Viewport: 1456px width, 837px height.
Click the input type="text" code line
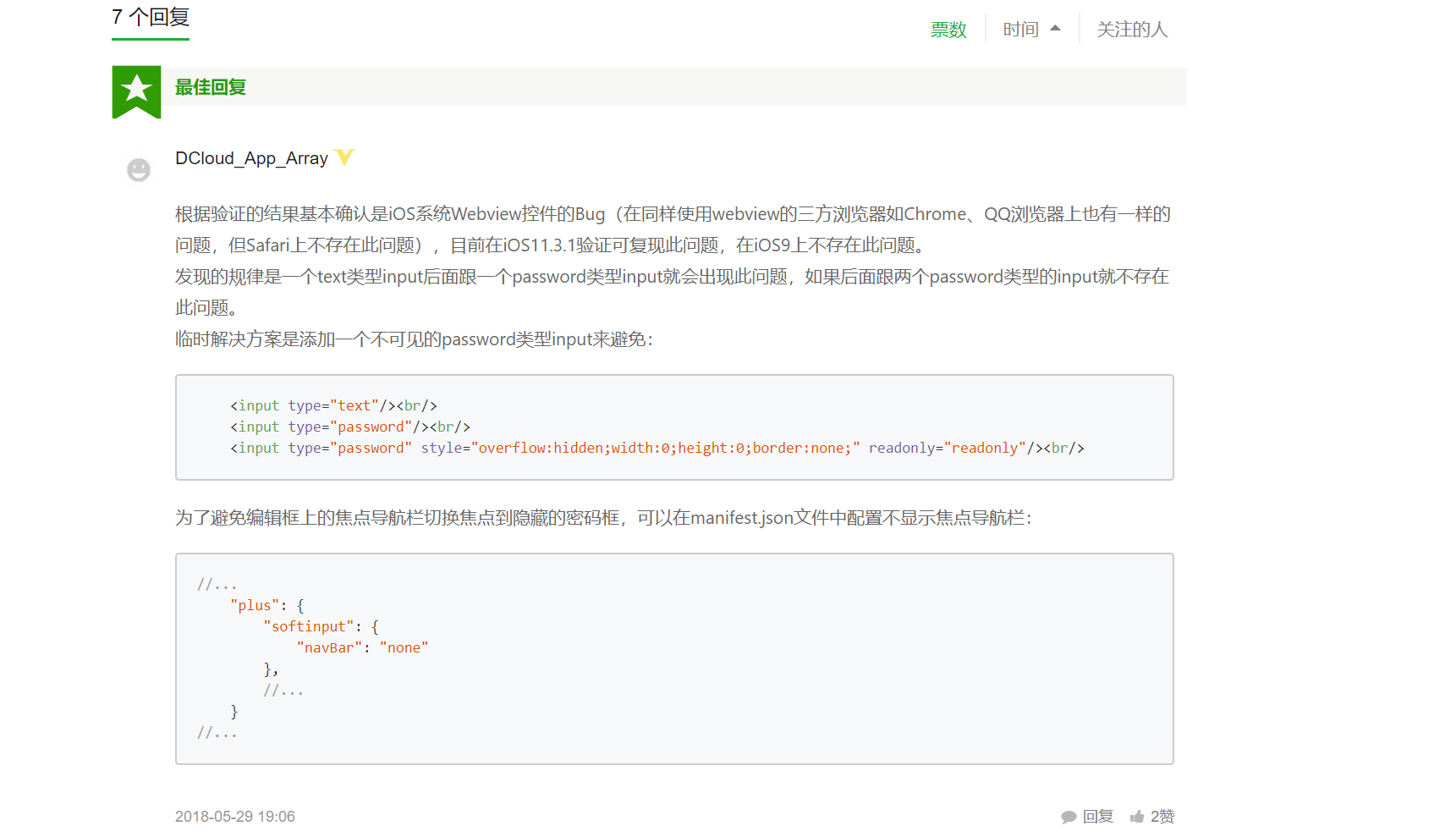(x=333, y=405)
